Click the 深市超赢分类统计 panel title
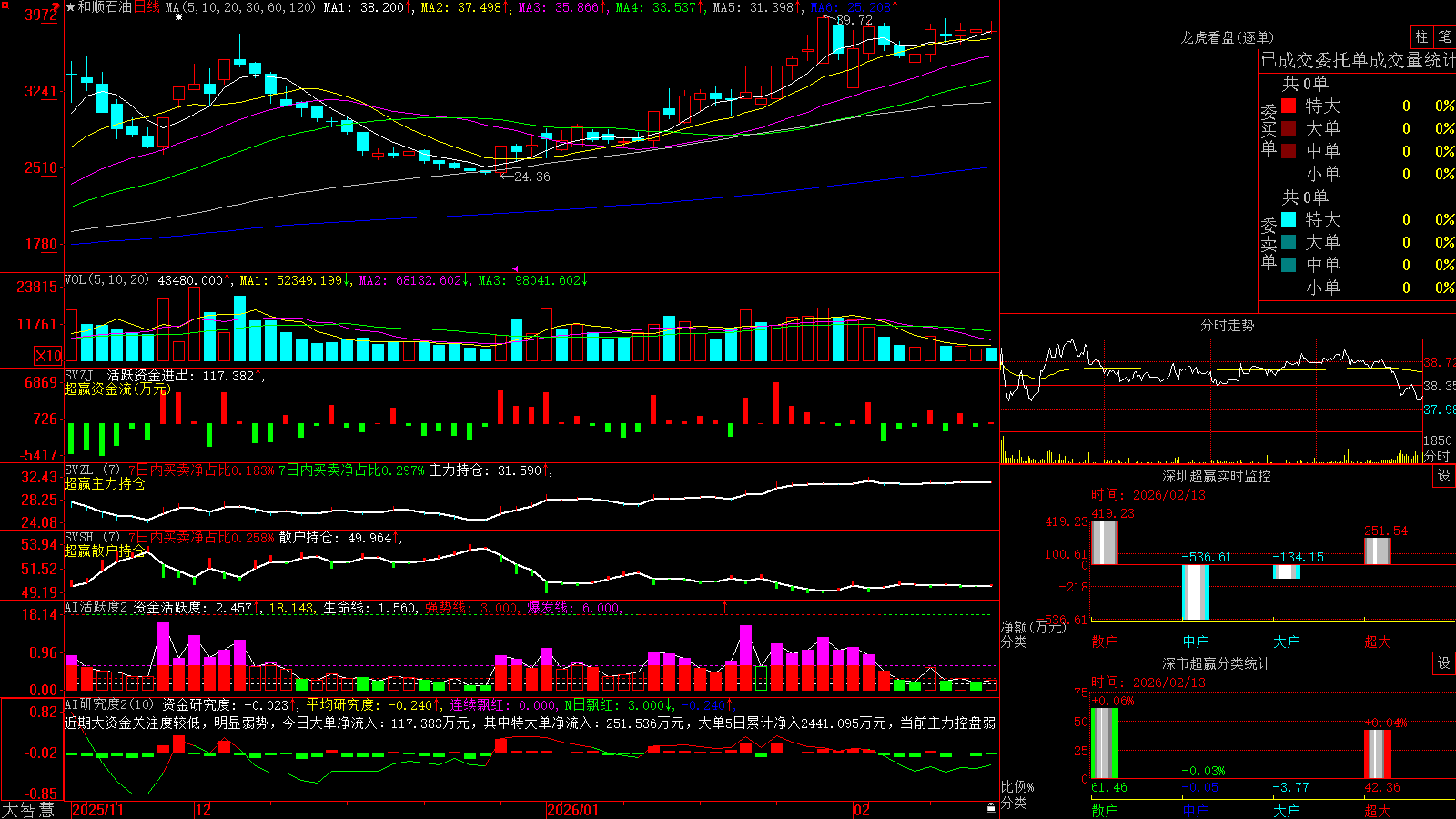The image size is (1456, 819). coord(1216,663)
